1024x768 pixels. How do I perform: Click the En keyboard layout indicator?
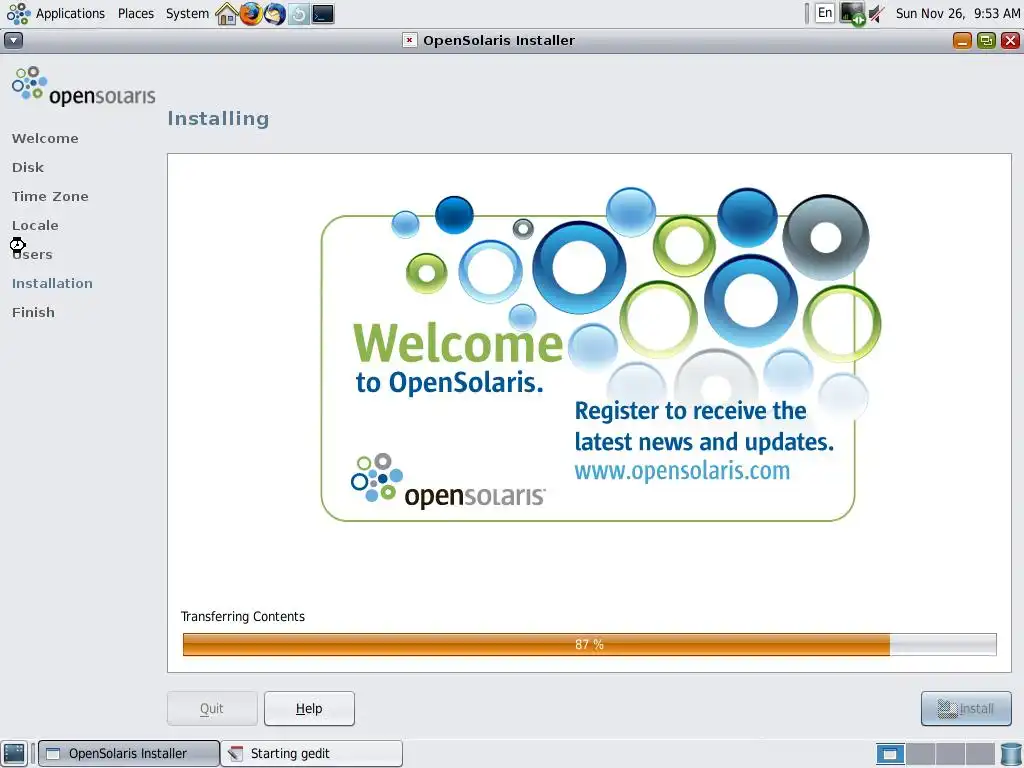pyautogui.click(x=825, y=13)
